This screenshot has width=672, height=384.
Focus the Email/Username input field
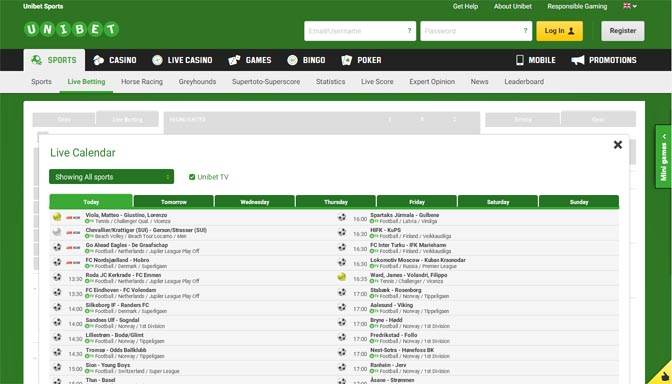pyautogui.click(x=360, y=31)
